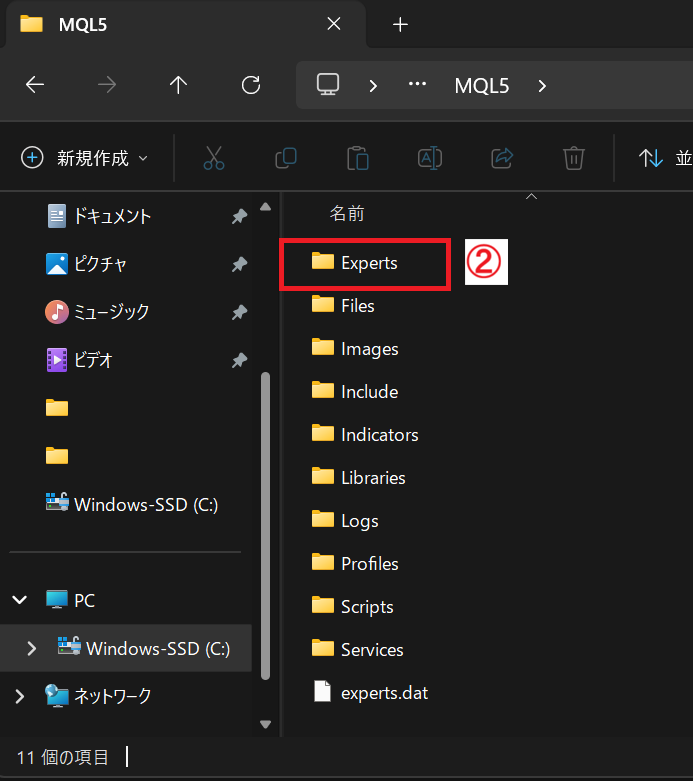Viewport: 693px width, 781px height.
Task: Expand Windows-SSD (C:) under PC
Action: tap(32, 648)
